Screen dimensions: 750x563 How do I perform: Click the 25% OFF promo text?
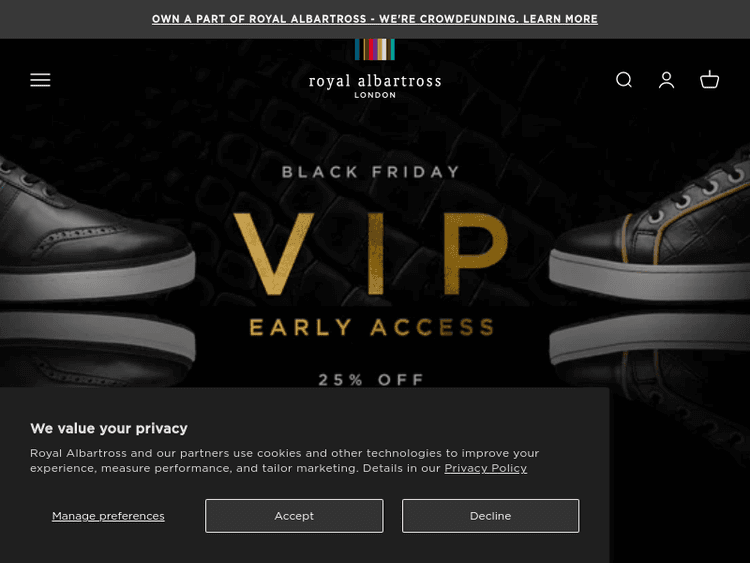372,379
